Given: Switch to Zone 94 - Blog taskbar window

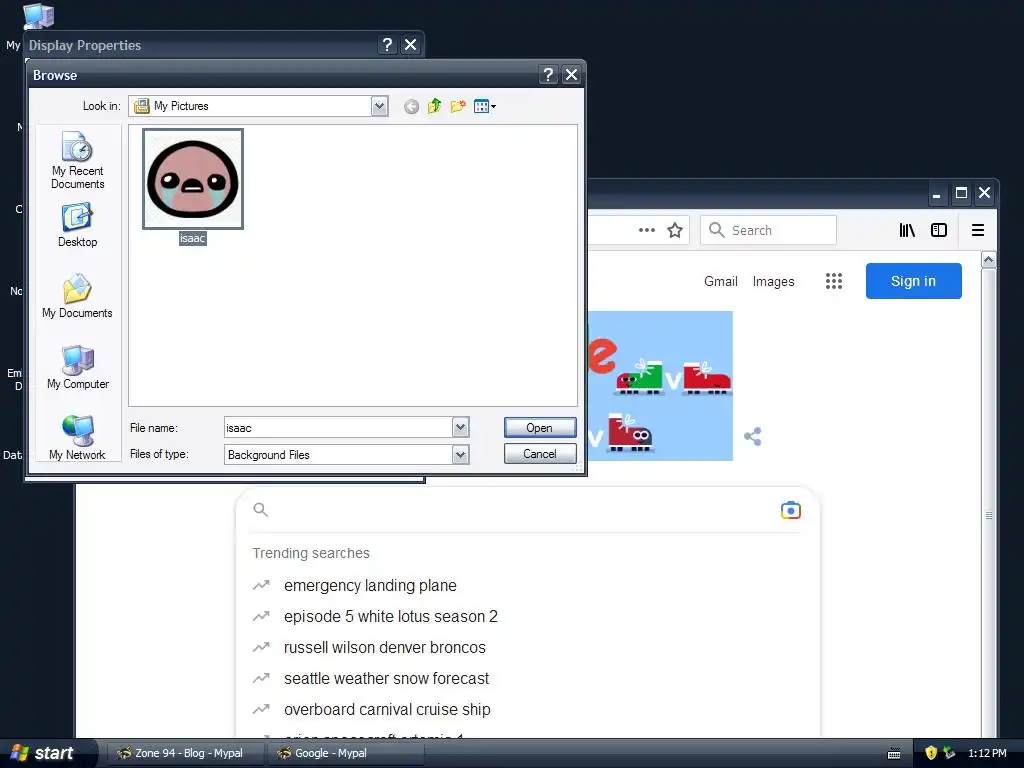Looking at the screenshot, I should (184, 753).
